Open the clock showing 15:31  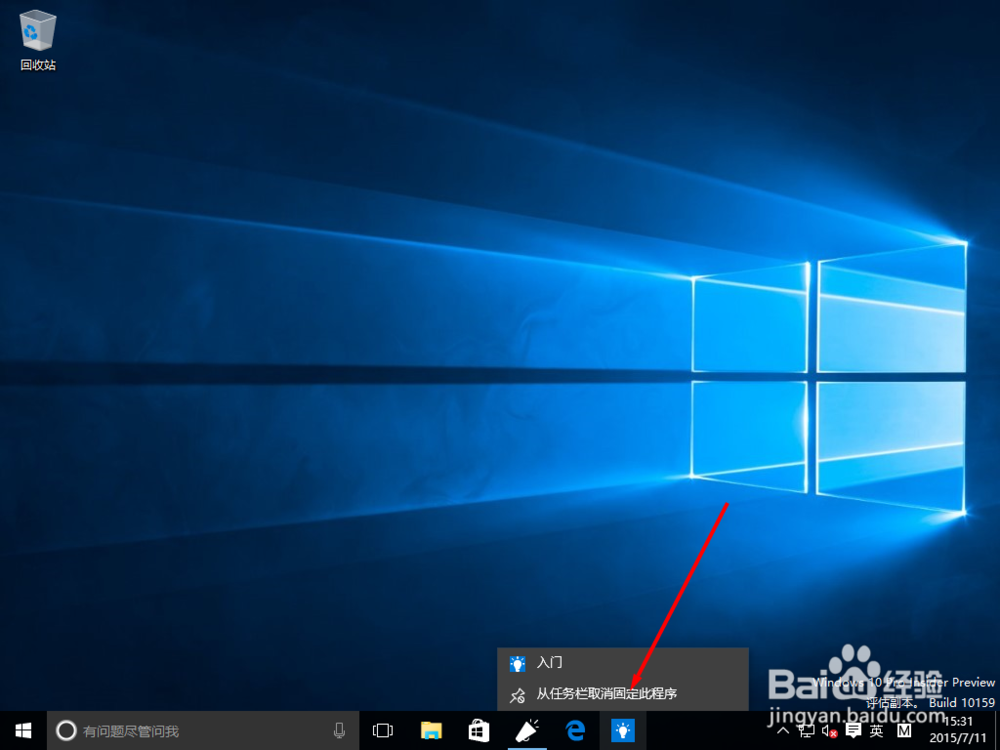[958, 730]
